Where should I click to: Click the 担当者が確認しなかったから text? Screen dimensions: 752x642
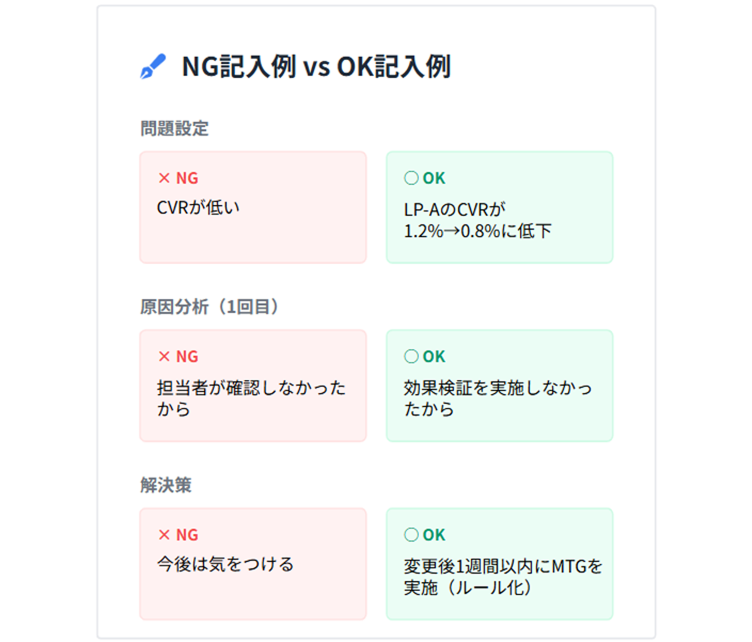pyautogui.click(x=251, y=398)
